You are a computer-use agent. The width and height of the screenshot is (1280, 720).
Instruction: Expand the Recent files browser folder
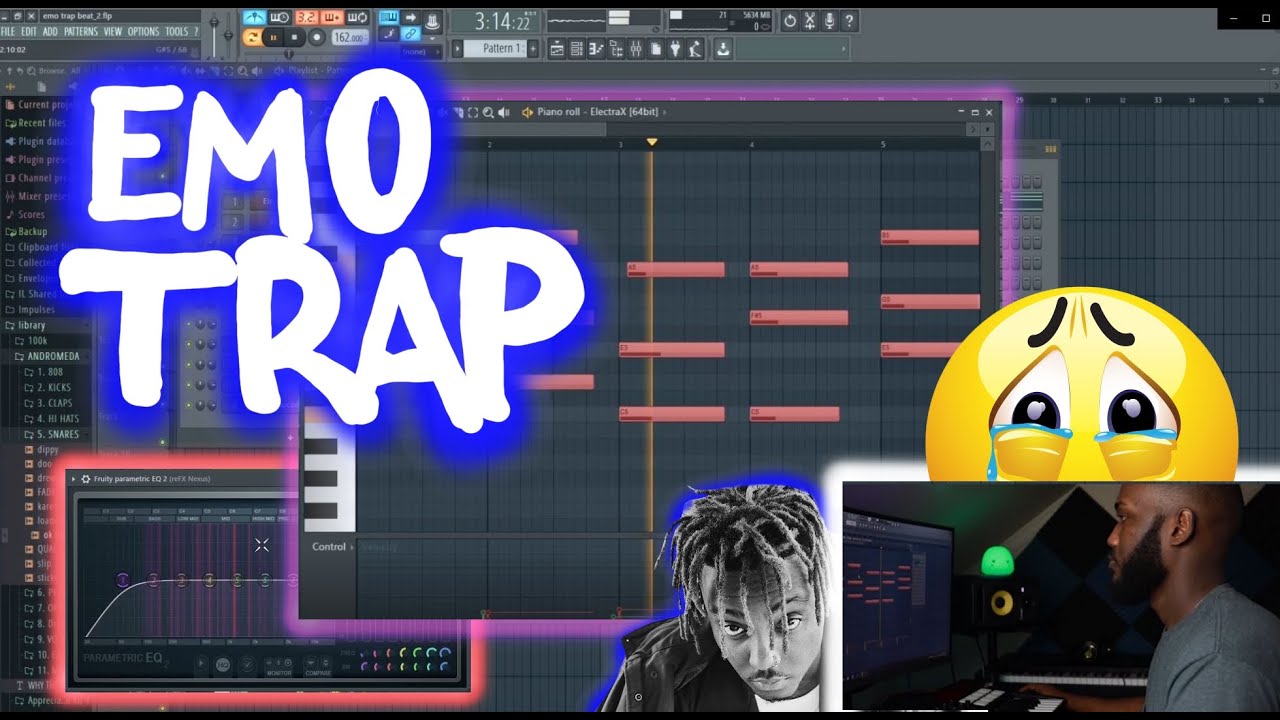pyautogui.click(x=37, y=122)
